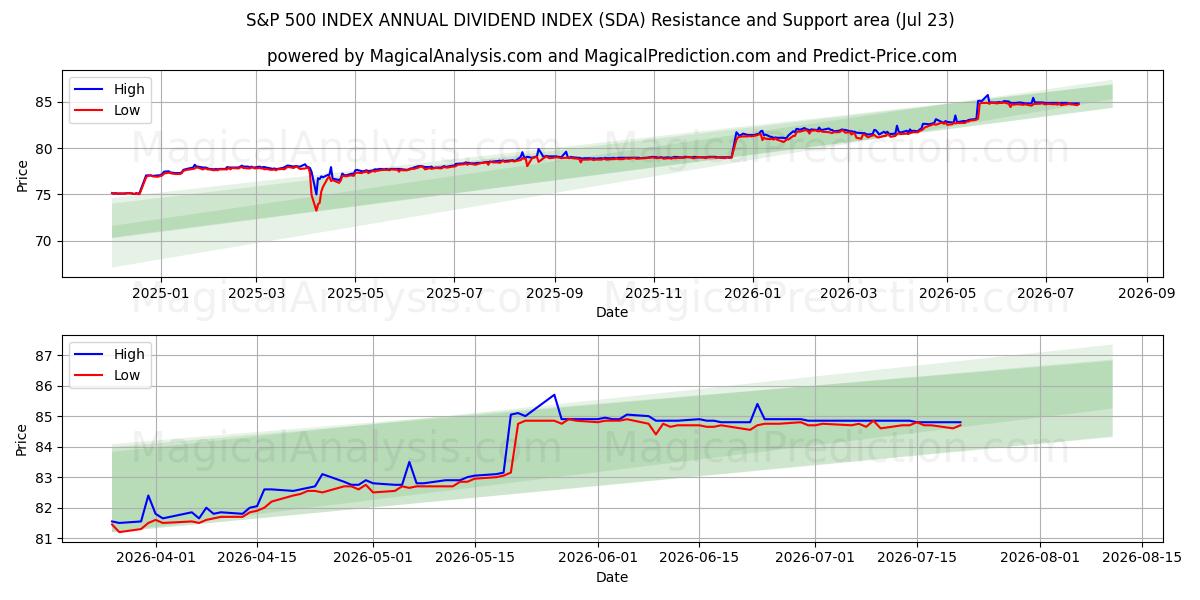Click the '2026-05-15' x-axis label
This screenshot has height=600, width=1200.
pos(474,559)
